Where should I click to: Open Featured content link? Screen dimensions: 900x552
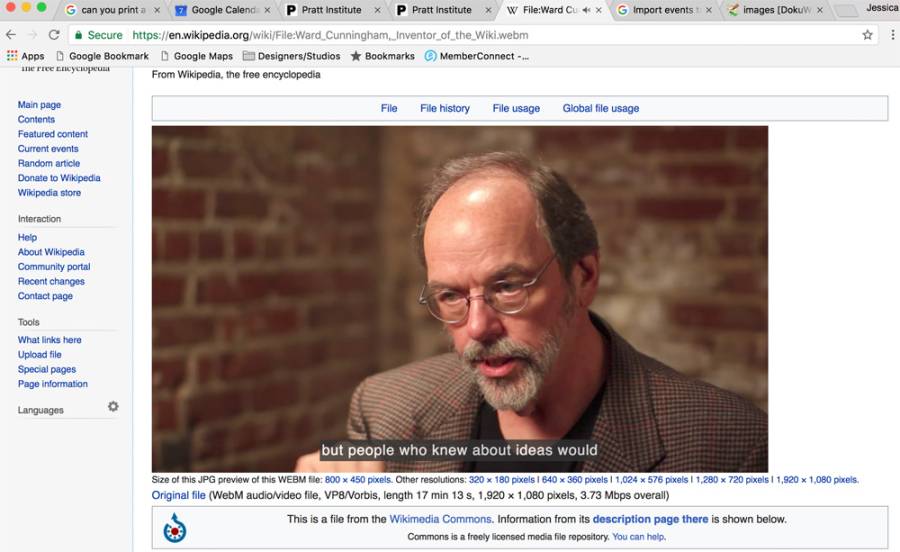53,134
